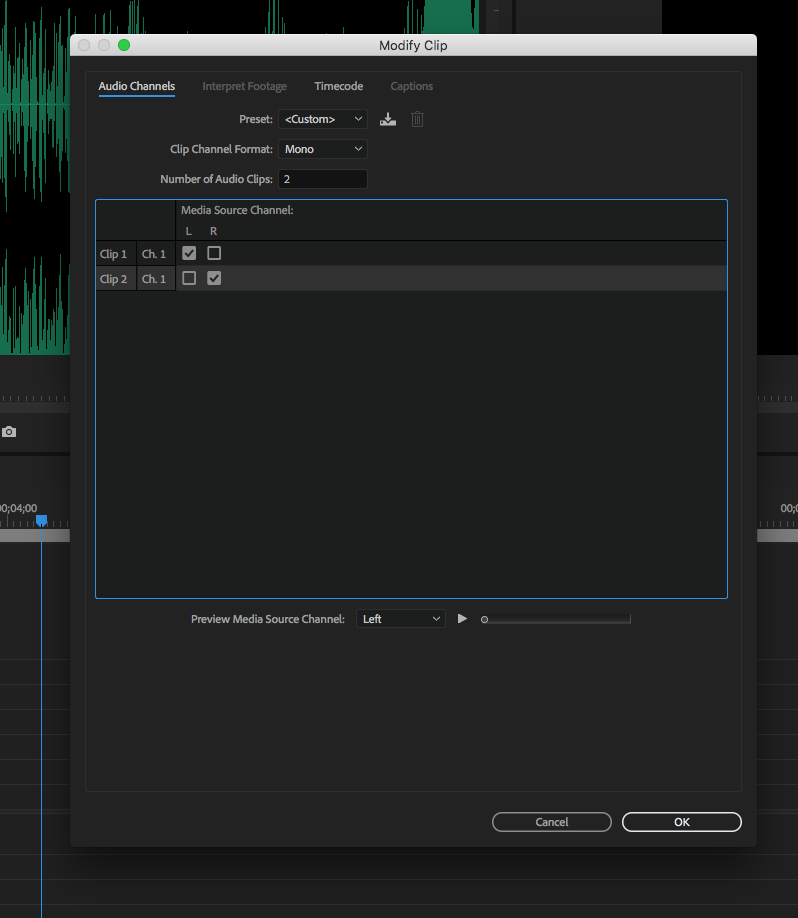Viewport: 798px width, 918px height.
Task: Click the green zoom window button
Action: click(x=124, y=45)
